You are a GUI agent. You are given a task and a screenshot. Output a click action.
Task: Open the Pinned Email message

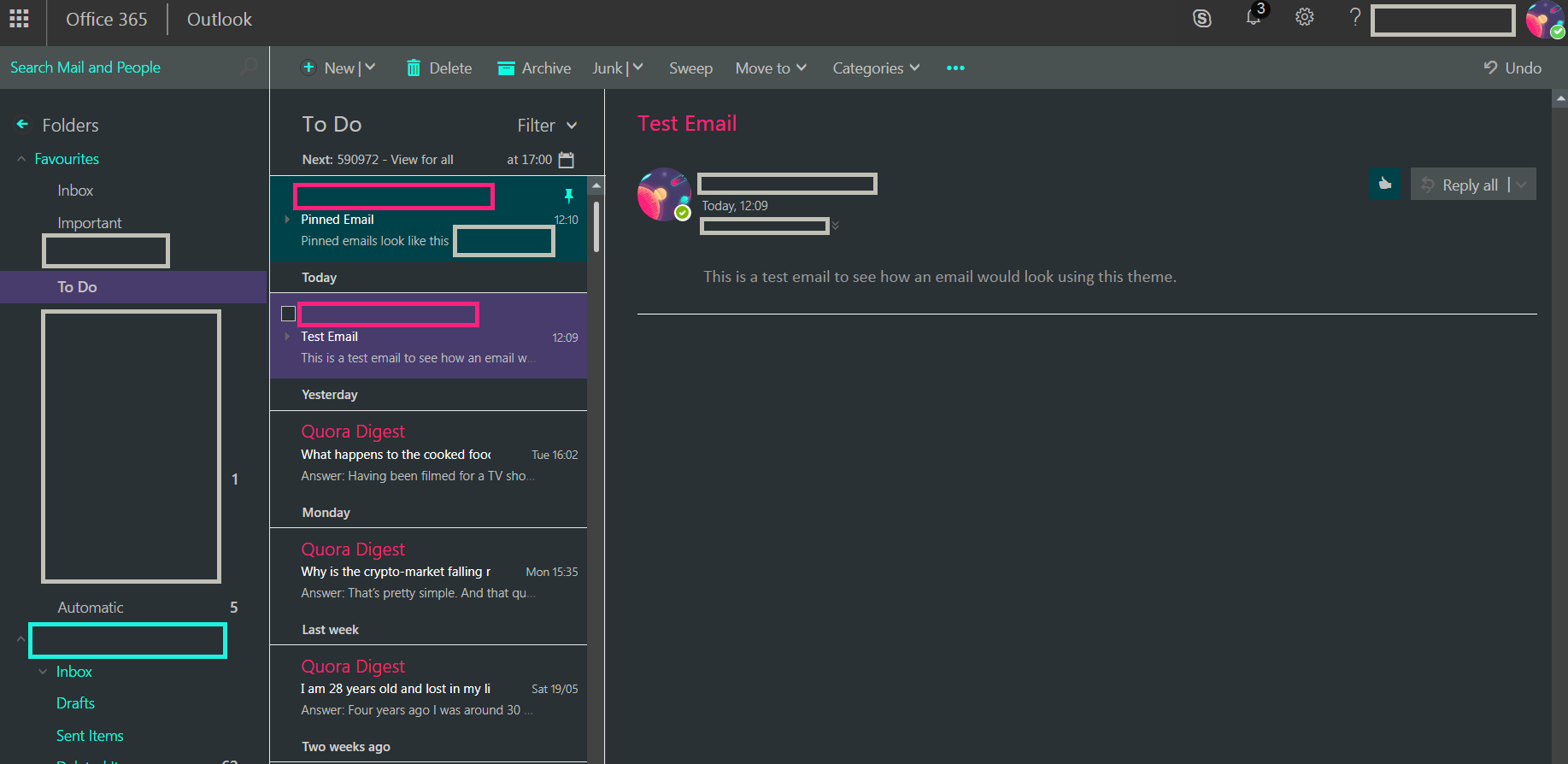click(x=428, y=219)
